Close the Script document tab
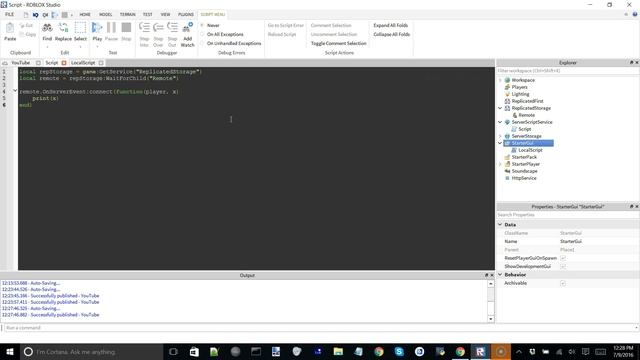 pyautogui.click(x=64, y=63)
